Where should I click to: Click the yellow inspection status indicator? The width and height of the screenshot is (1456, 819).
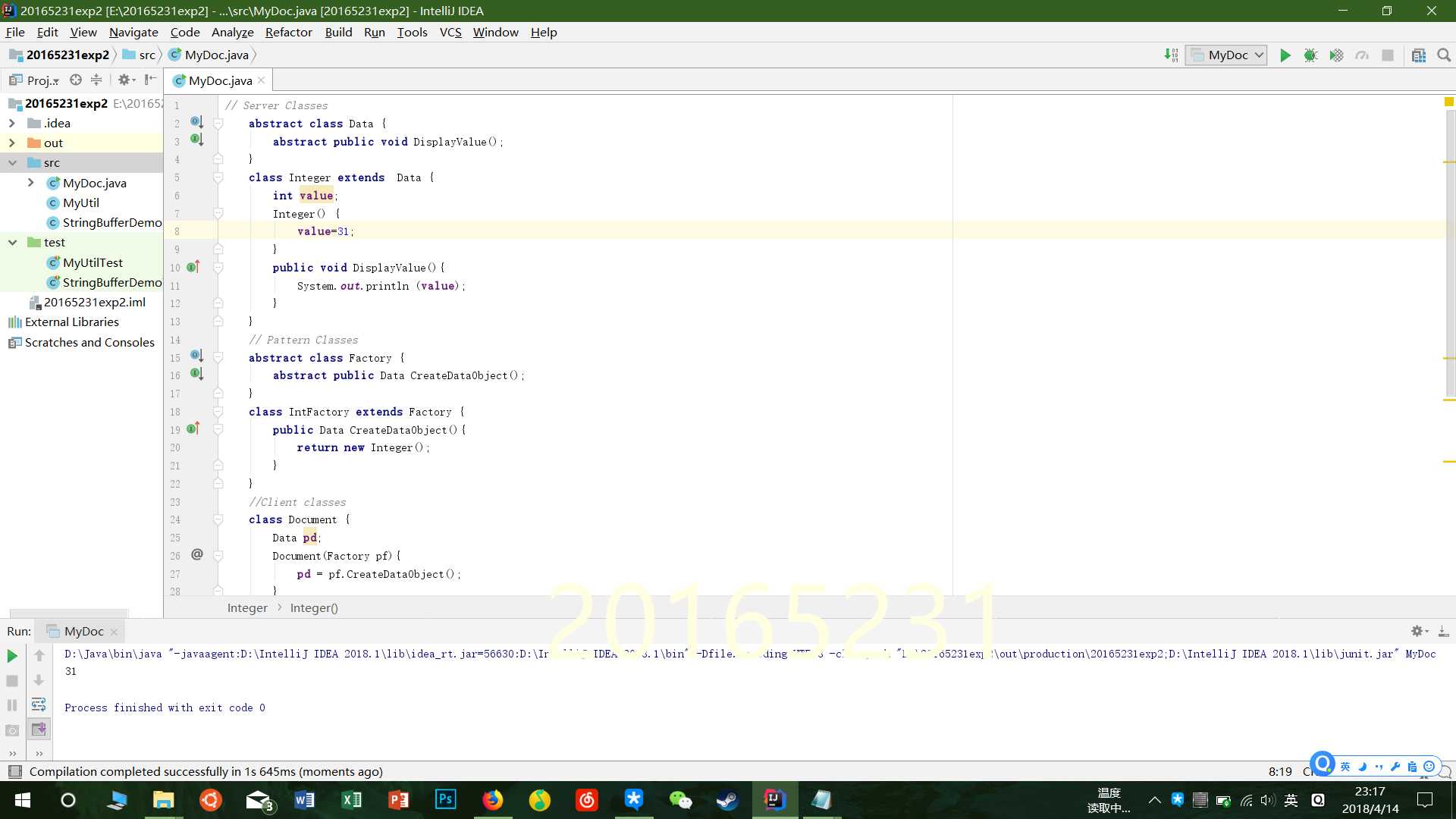click(1448, 102)
